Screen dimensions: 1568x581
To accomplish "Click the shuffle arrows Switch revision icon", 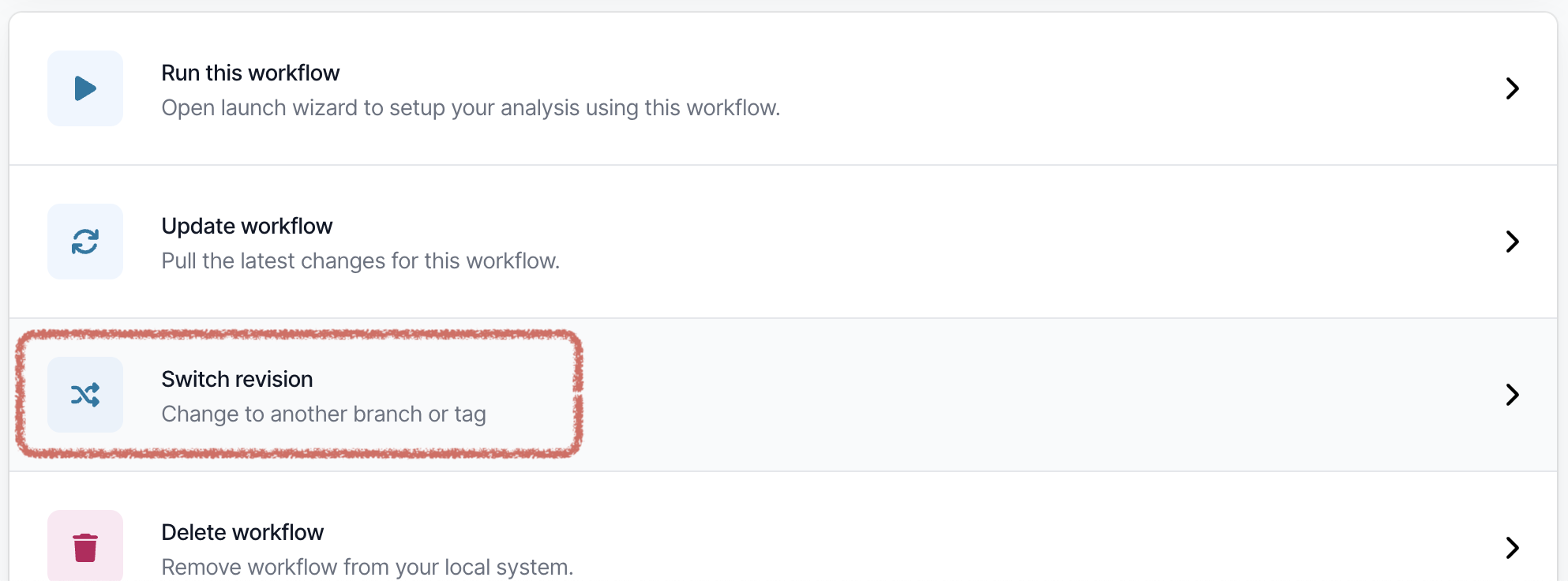I will coord(85,395).
